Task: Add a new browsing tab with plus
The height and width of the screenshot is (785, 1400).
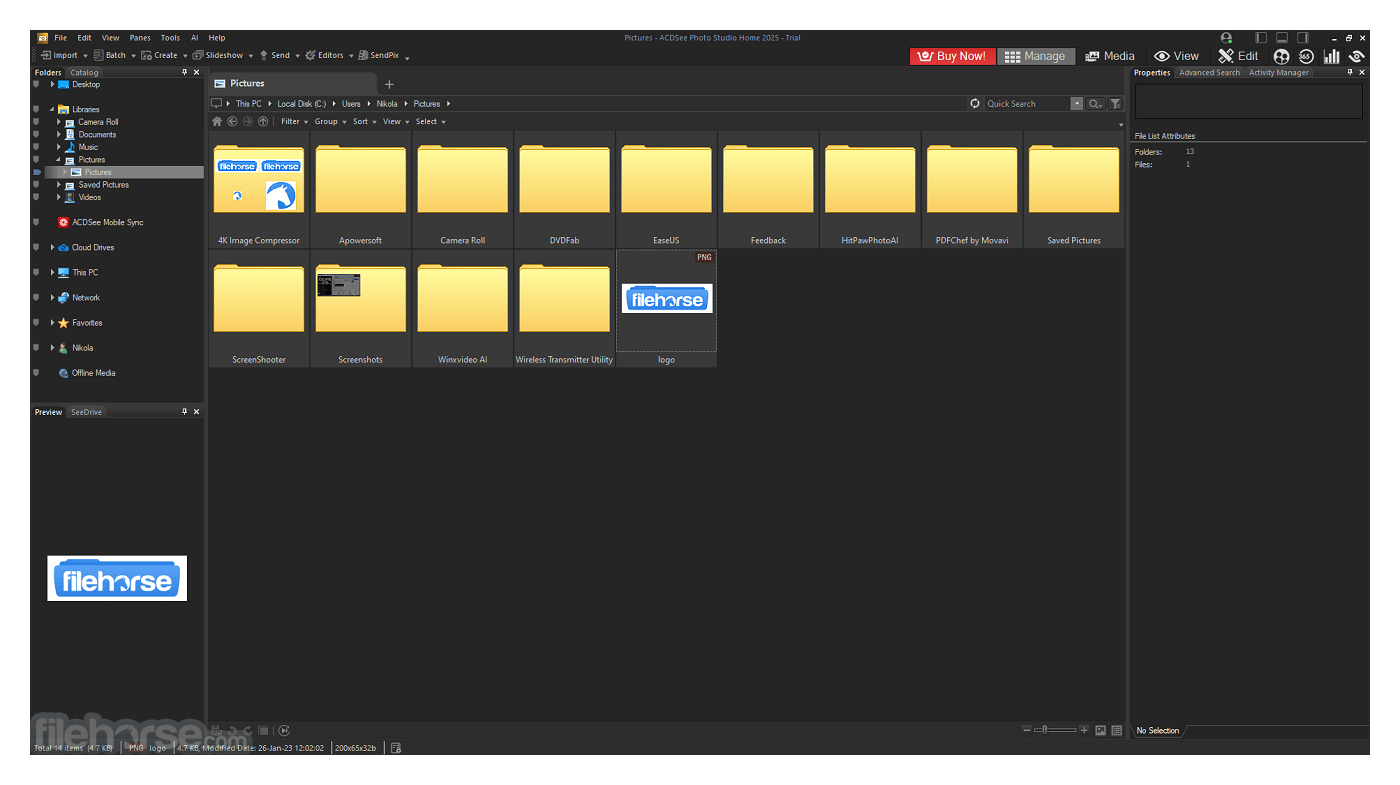Action: (390, 85)
